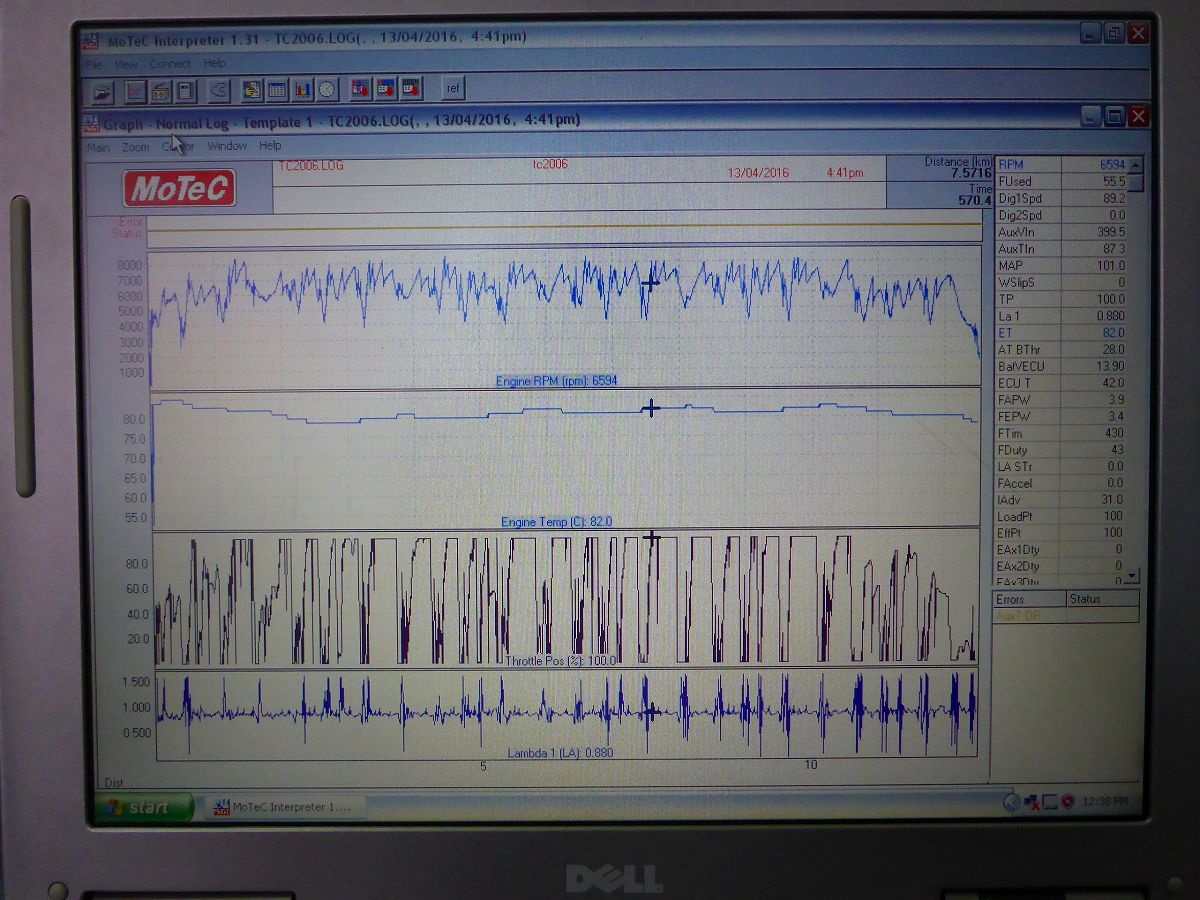Click the red shield tray icon
Screen dimensions: 1200x900
[1067, 802]
